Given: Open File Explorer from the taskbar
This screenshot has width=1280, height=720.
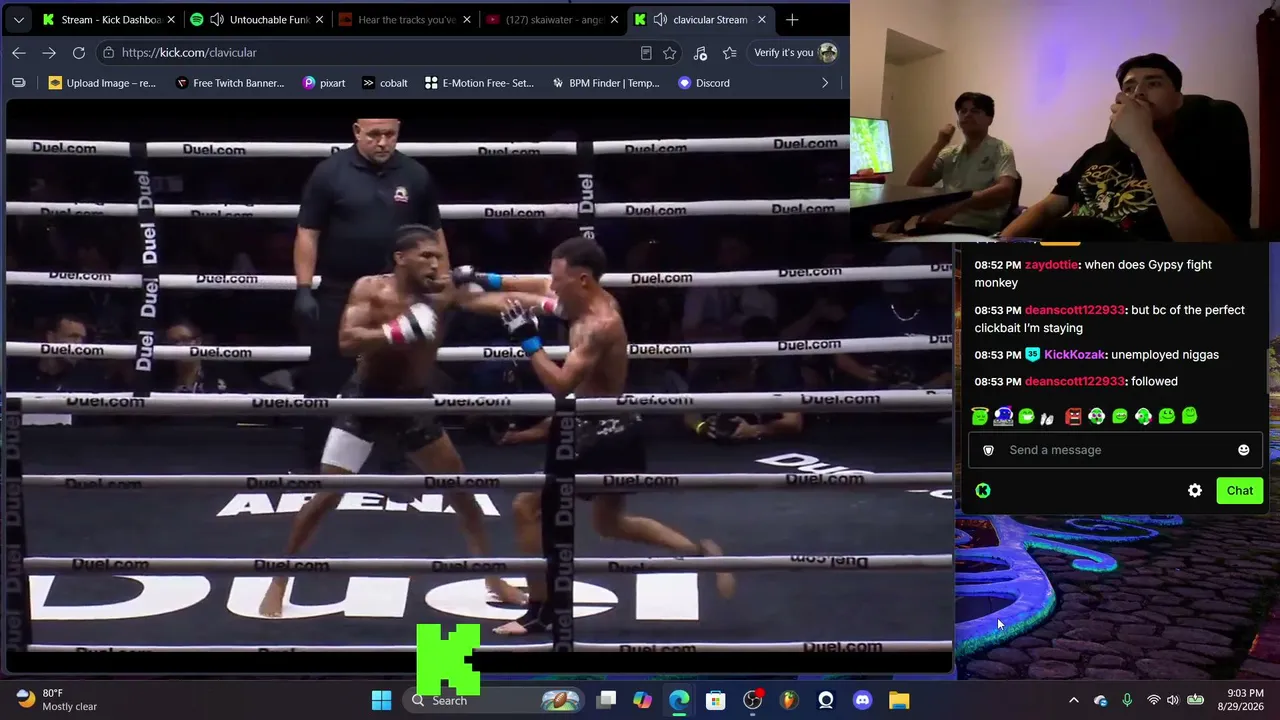Looking at the screenshot, I should pos(899,700).
